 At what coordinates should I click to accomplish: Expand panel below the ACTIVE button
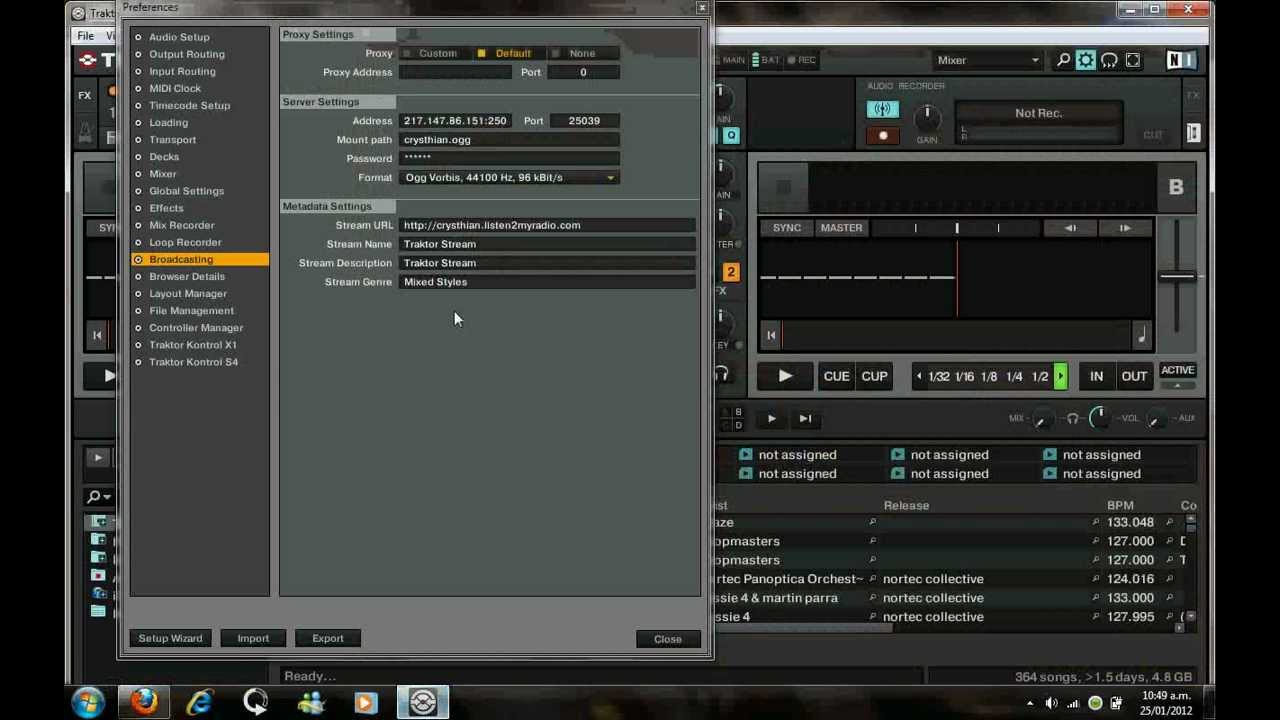pyautogui.click(x=1177, y=385)
